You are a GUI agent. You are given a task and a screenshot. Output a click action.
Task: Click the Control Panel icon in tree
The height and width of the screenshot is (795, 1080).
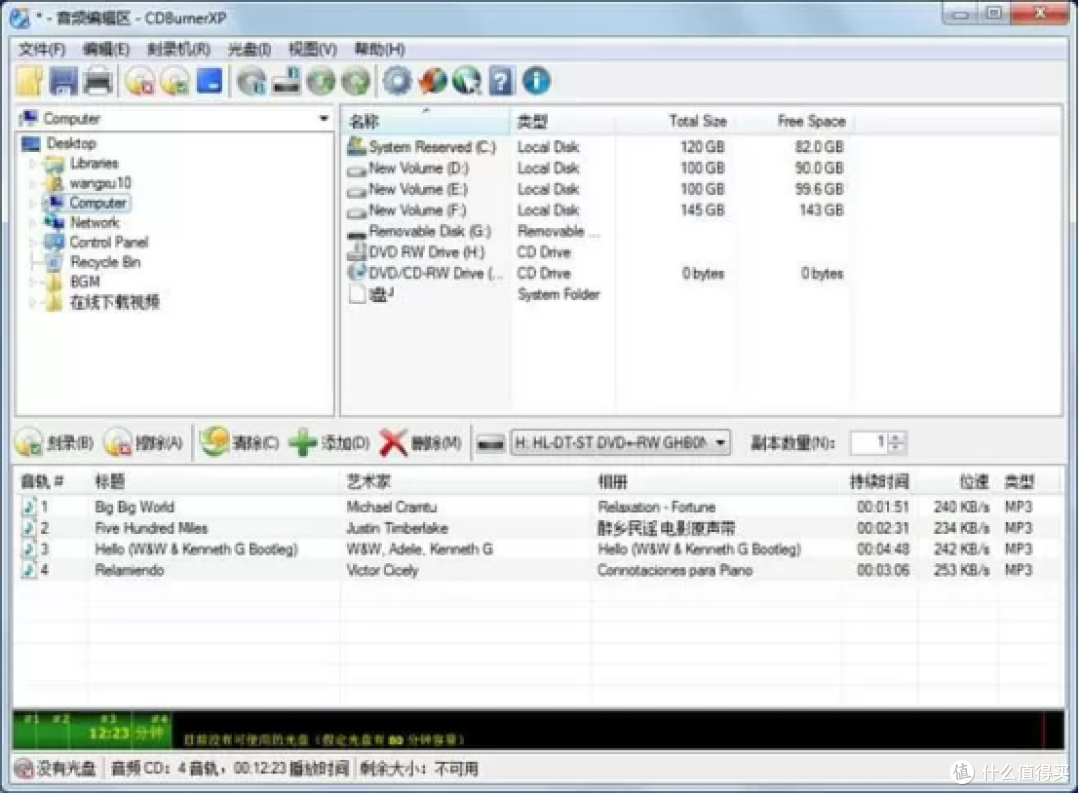pyautogui.click(x=54, y=242)
